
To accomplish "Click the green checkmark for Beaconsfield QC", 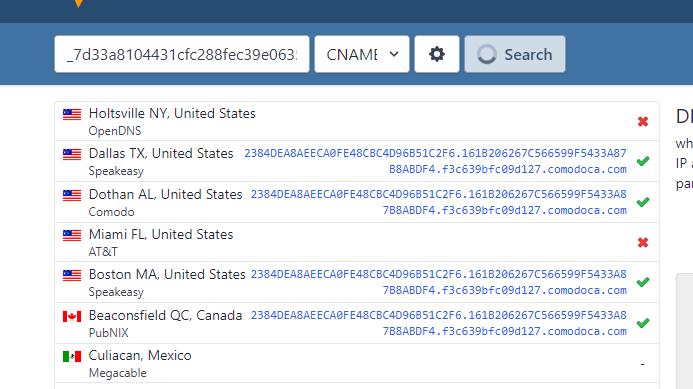I will (643, 323).
